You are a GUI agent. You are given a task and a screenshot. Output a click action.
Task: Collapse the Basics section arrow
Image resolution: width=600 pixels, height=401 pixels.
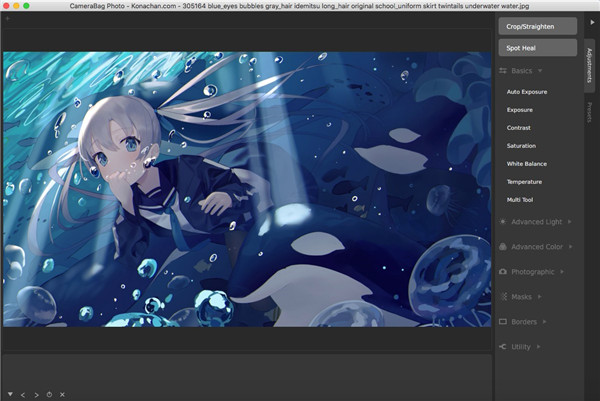(541, 71)
